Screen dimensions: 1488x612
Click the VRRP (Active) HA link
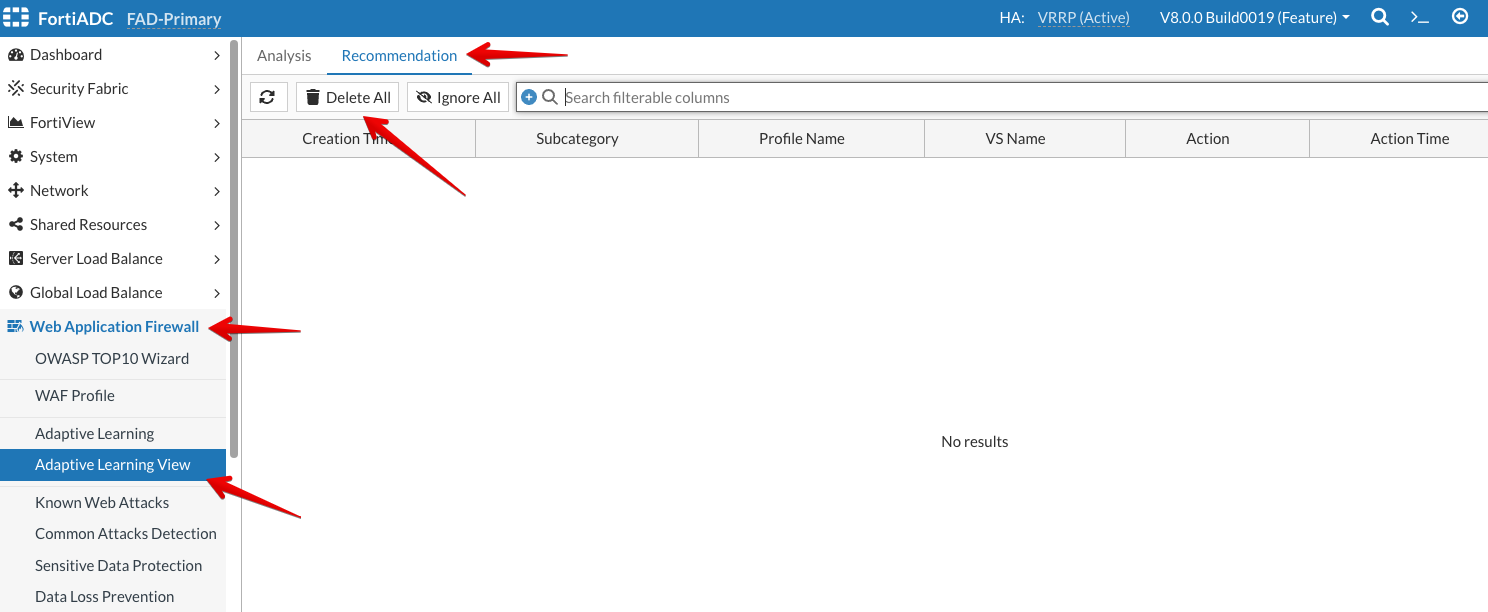point(1083,18)
